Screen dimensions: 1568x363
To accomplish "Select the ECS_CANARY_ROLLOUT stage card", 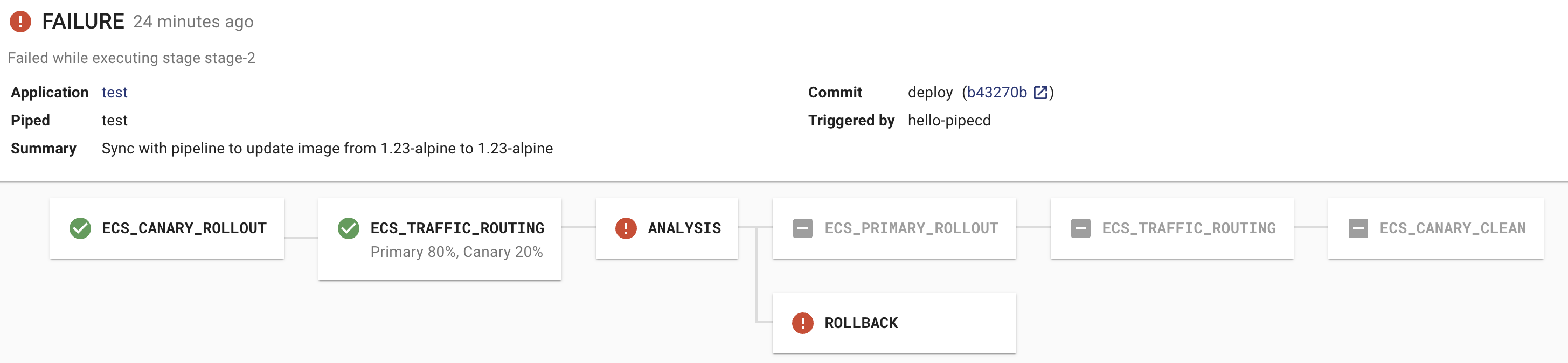I will tap(167, 228).
